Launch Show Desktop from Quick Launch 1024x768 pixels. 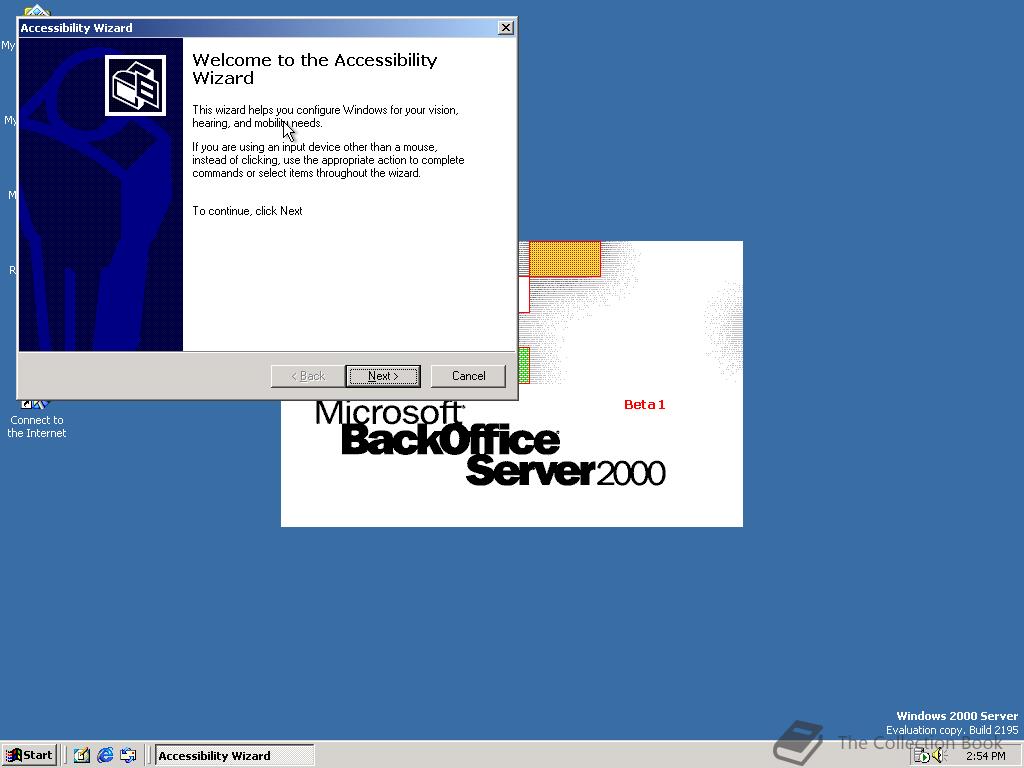tap(81, 756)
